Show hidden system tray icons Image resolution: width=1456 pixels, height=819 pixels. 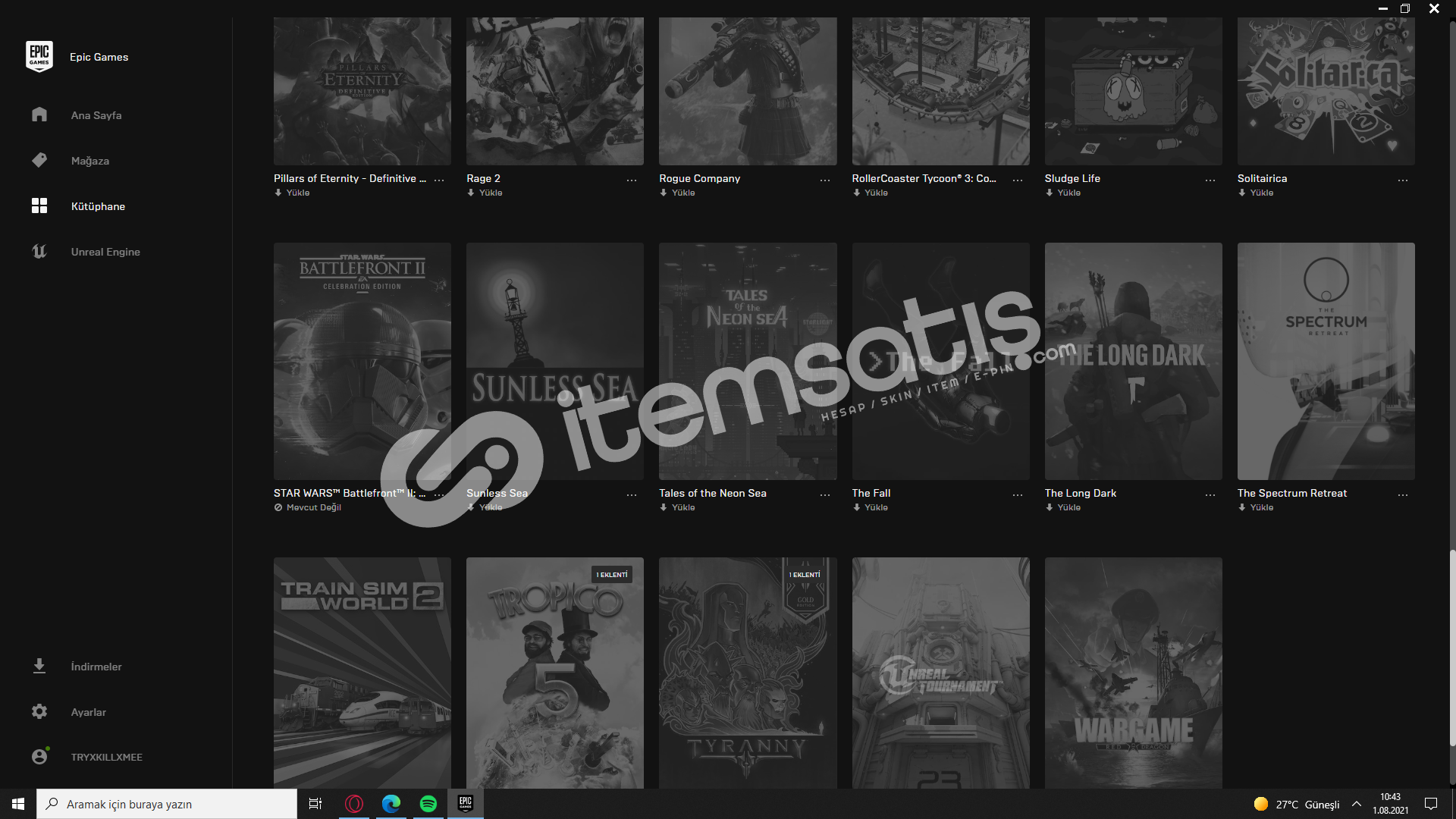click(x=1357, y=804)
